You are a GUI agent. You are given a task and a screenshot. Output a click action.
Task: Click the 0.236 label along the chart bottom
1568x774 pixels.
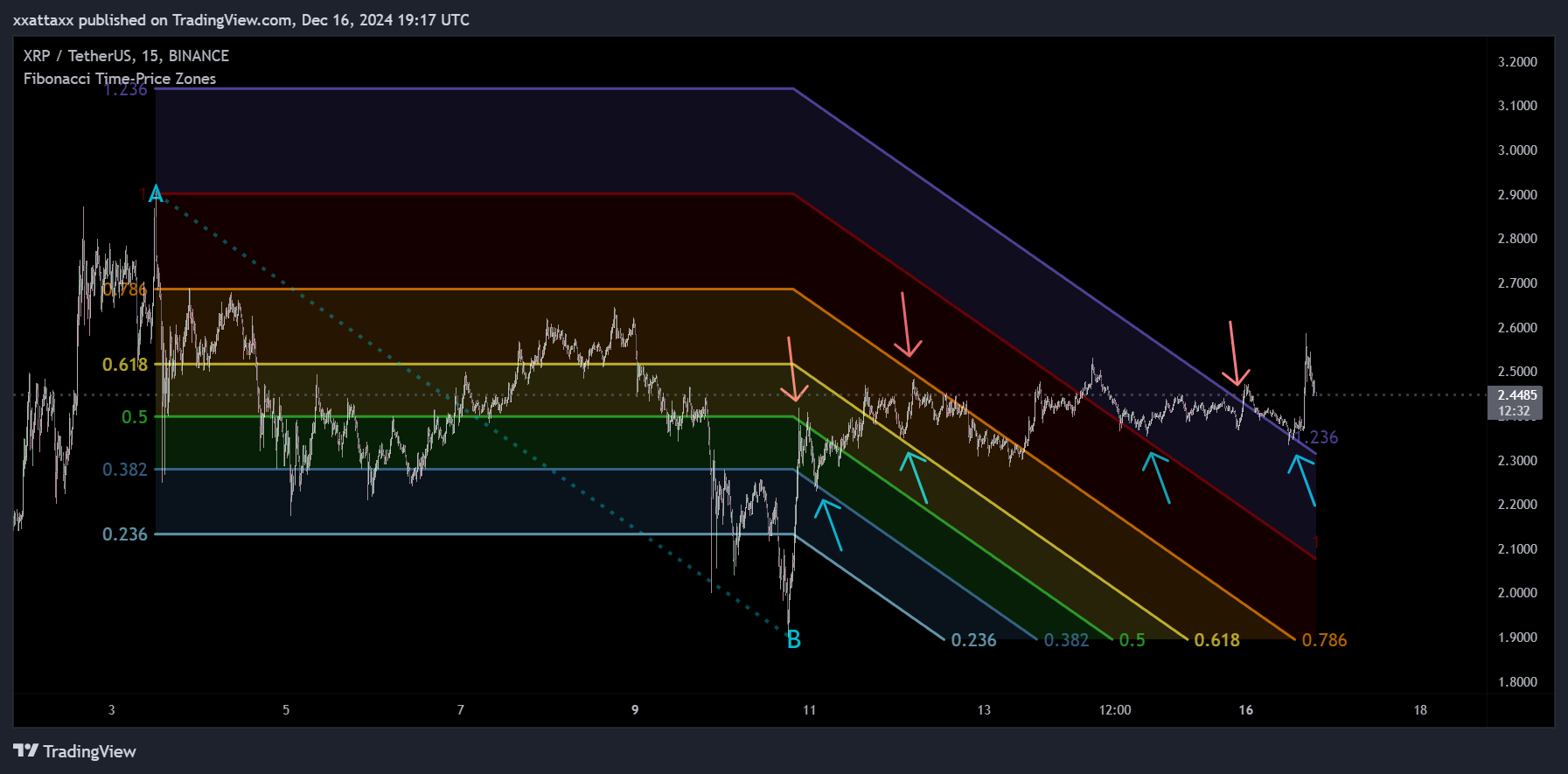click(973, 640)
